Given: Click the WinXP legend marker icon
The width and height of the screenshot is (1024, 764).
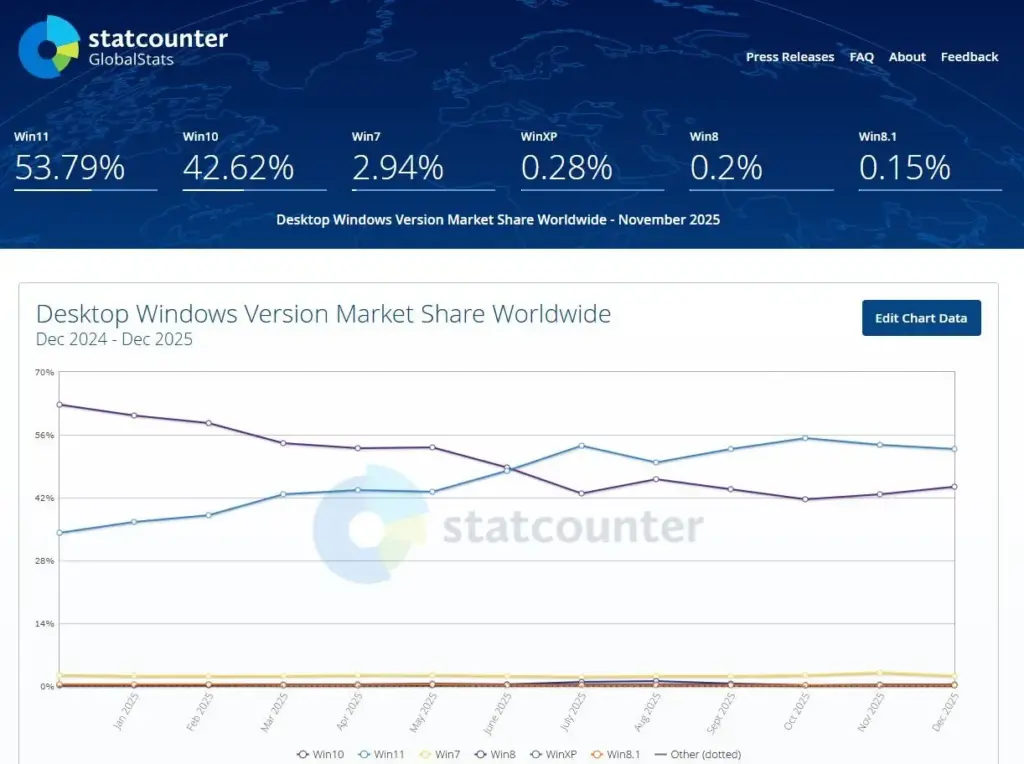Looking at the screenshot, I should click(535, 753).
